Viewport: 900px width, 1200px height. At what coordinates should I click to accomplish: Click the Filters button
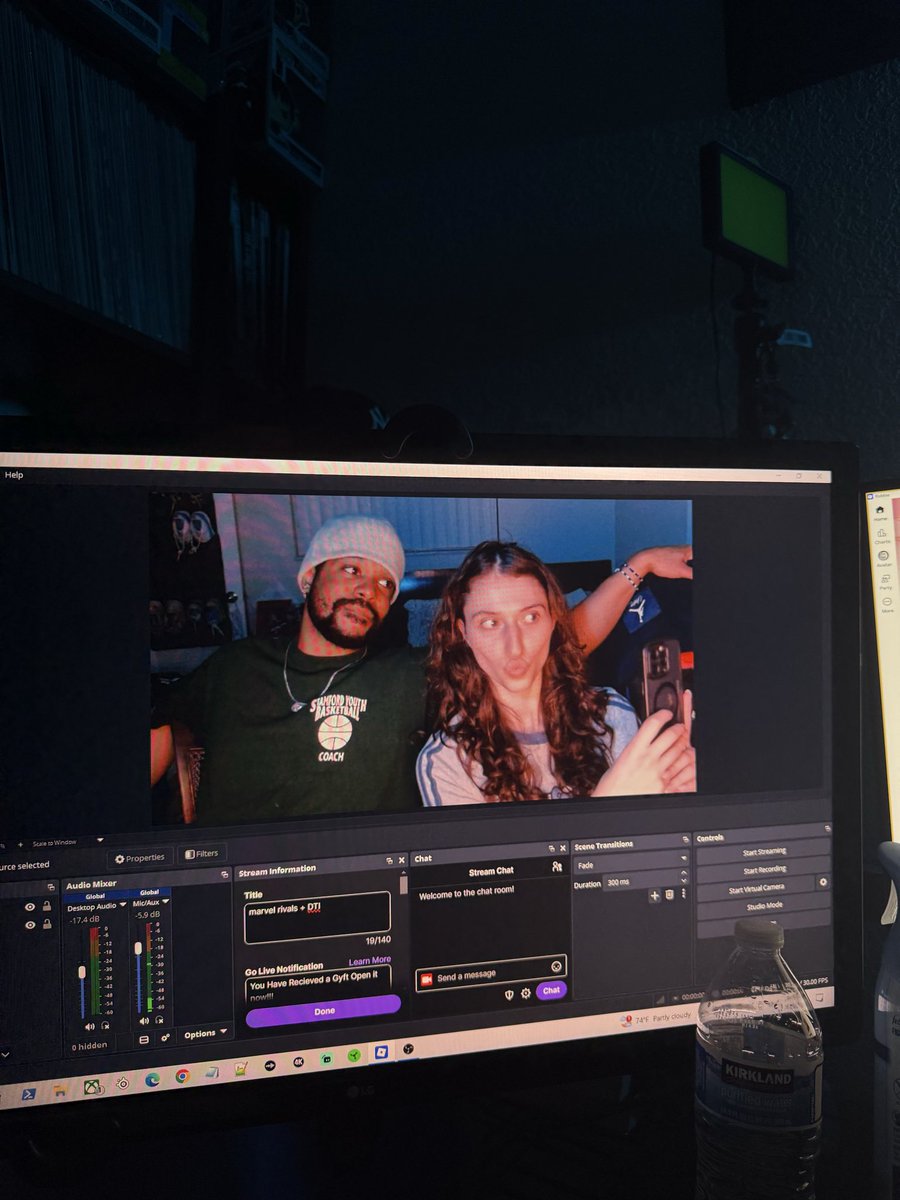pos(202,854)
